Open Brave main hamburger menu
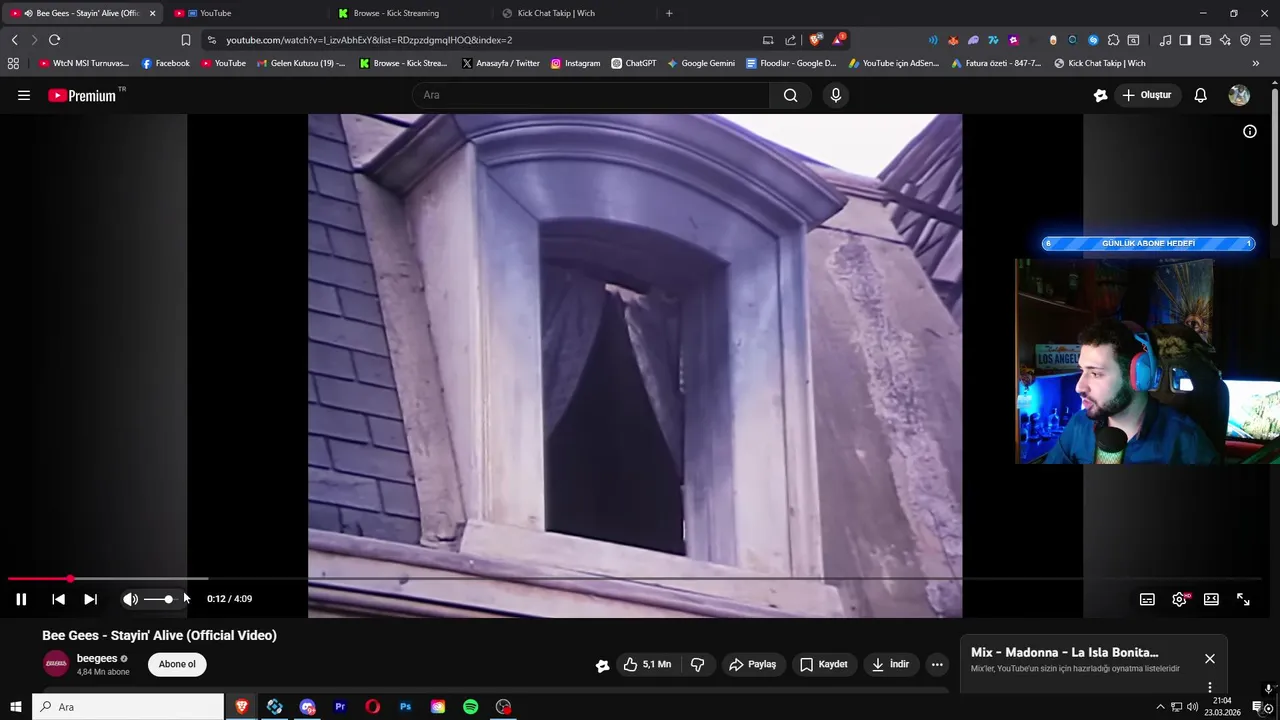The width and height of the screenshot is (1280, 720). [1265, 40]
